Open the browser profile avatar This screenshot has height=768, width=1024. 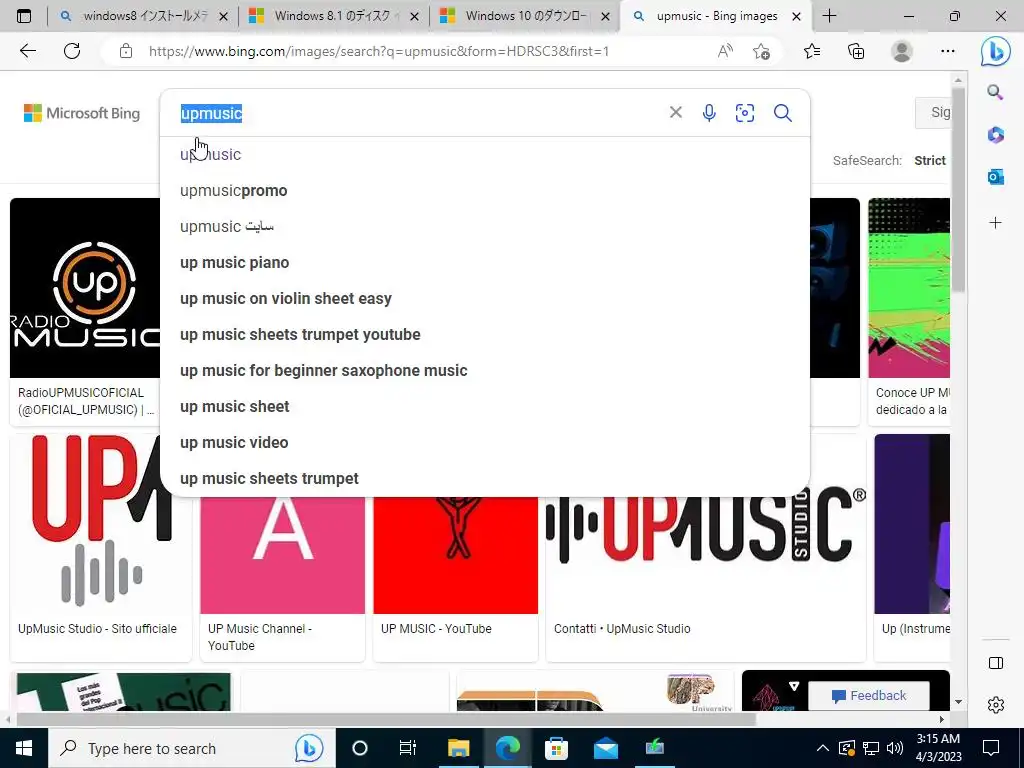click(902, 51)
